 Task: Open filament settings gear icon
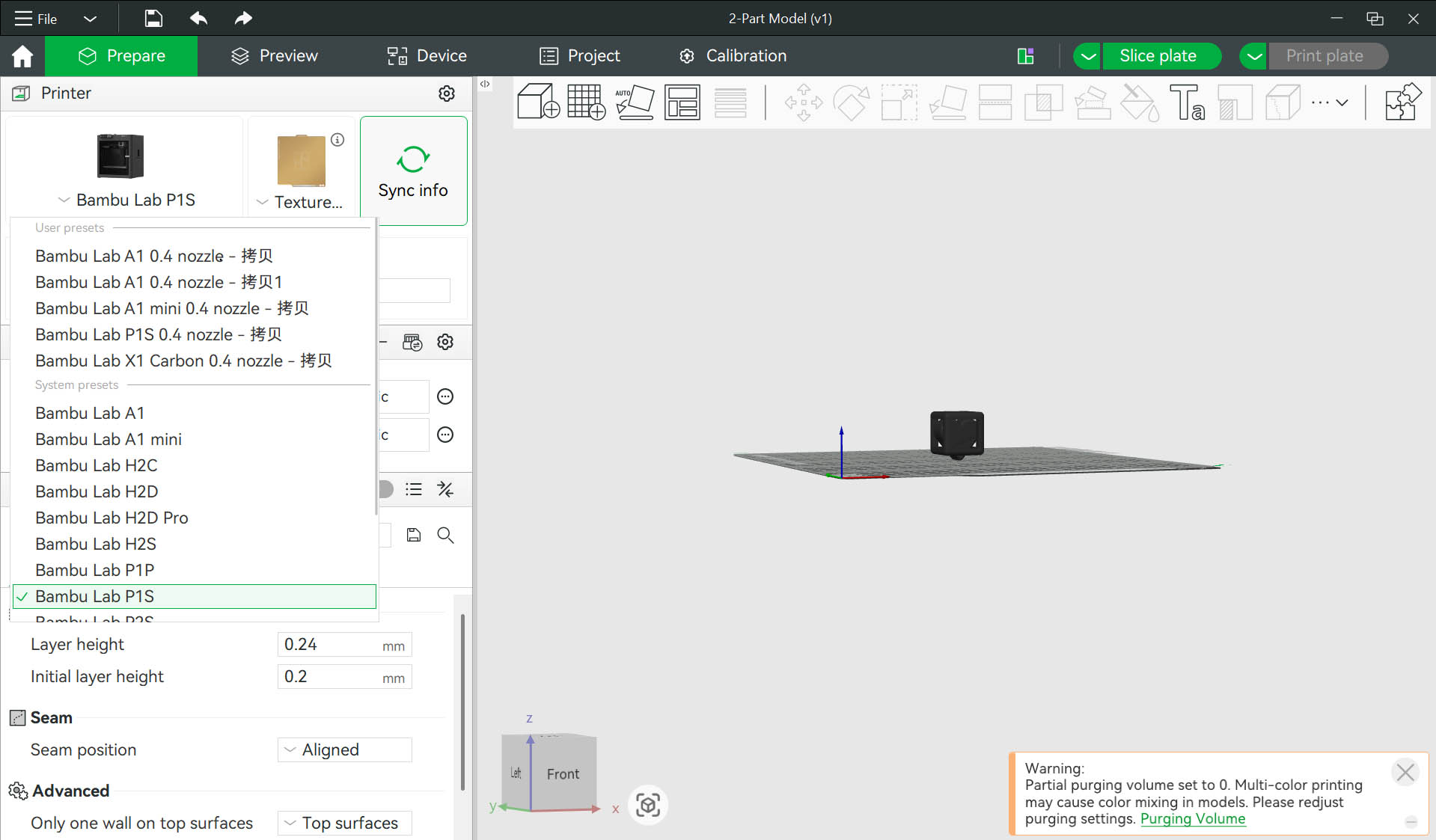click(445, 342)
